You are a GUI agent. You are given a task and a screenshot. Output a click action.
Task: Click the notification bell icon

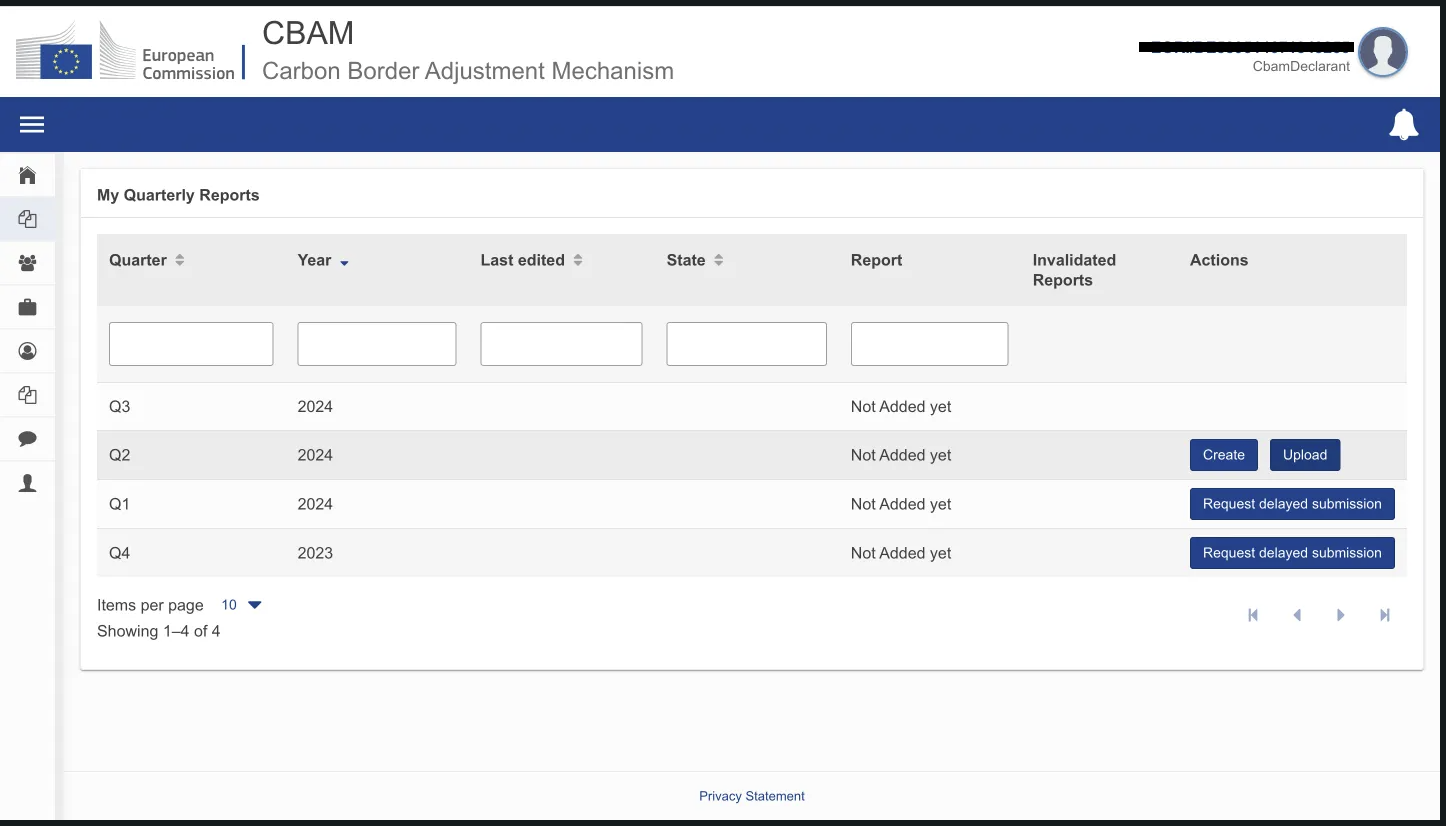[x=1403, y=125]
